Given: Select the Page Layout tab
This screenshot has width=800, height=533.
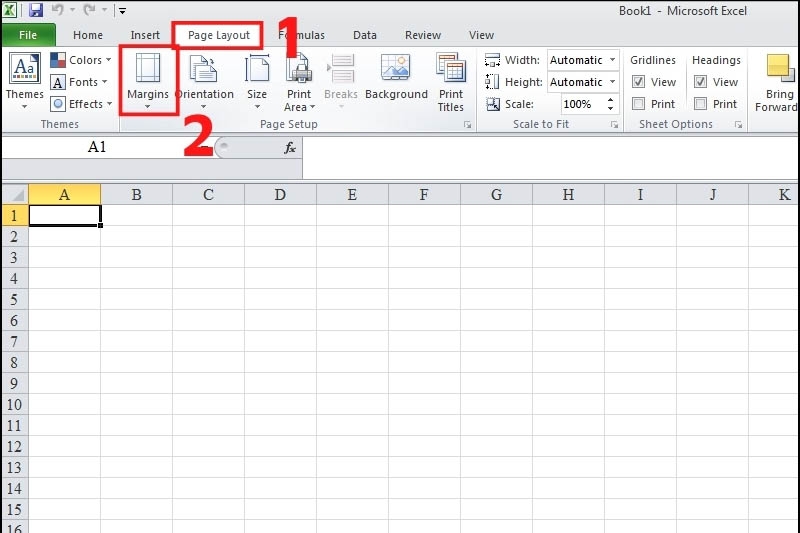Looking at the screenshot, I should pyautogui.click(x=218, y=35).
